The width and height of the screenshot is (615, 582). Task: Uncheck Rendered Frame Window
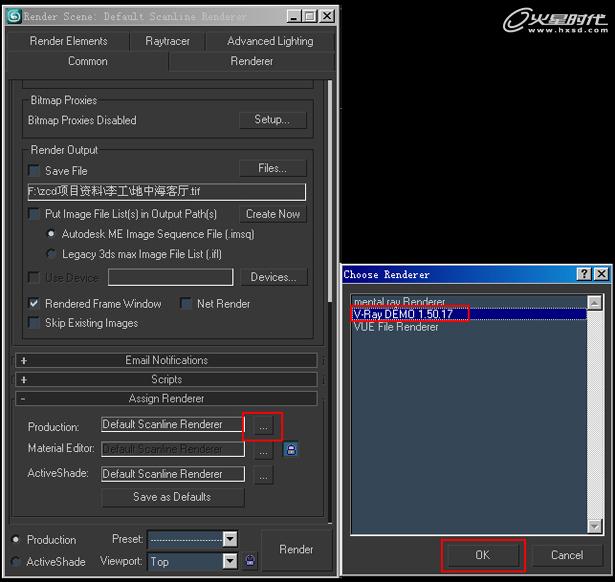34,303
